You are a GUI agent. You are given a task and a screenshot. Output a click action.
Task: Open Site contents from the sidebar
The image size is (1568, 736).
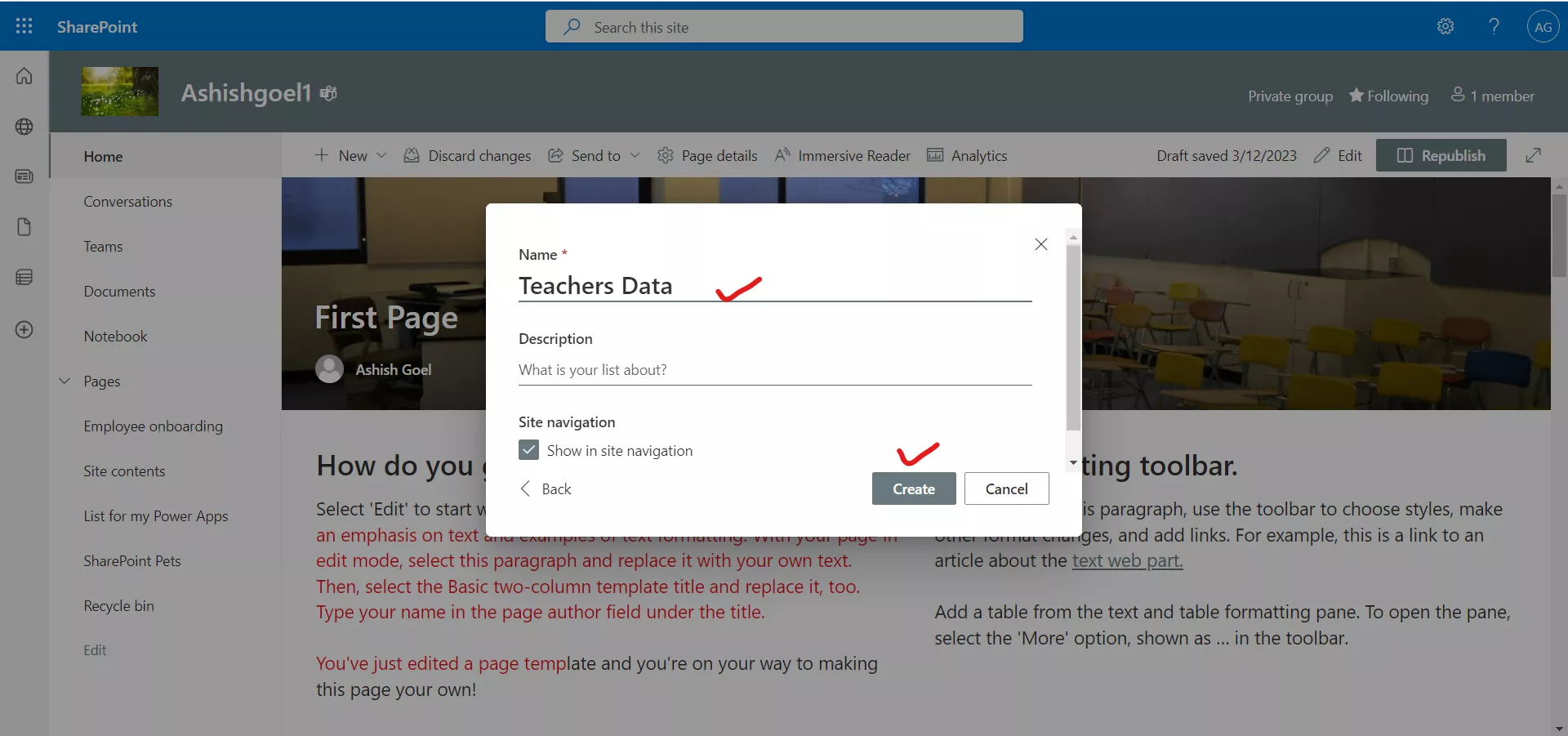(x=124, y=471)
